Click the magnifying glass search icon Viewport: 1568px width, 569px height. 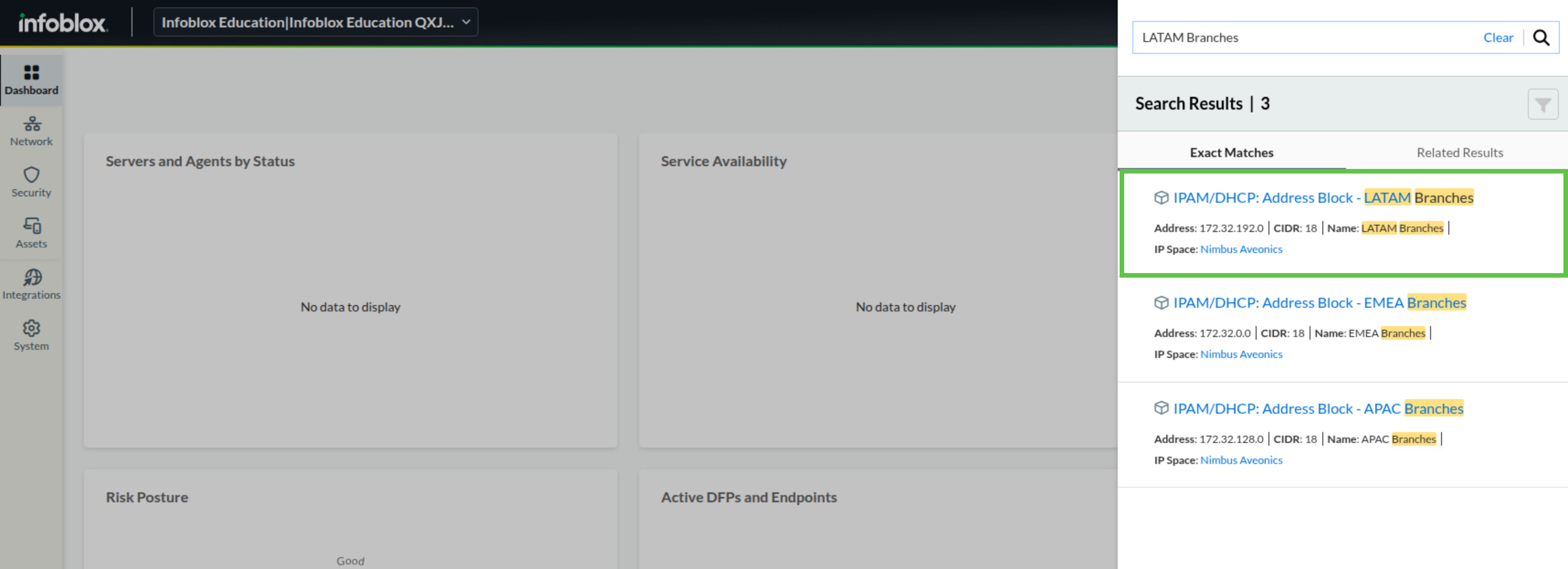coord(1541,38)
